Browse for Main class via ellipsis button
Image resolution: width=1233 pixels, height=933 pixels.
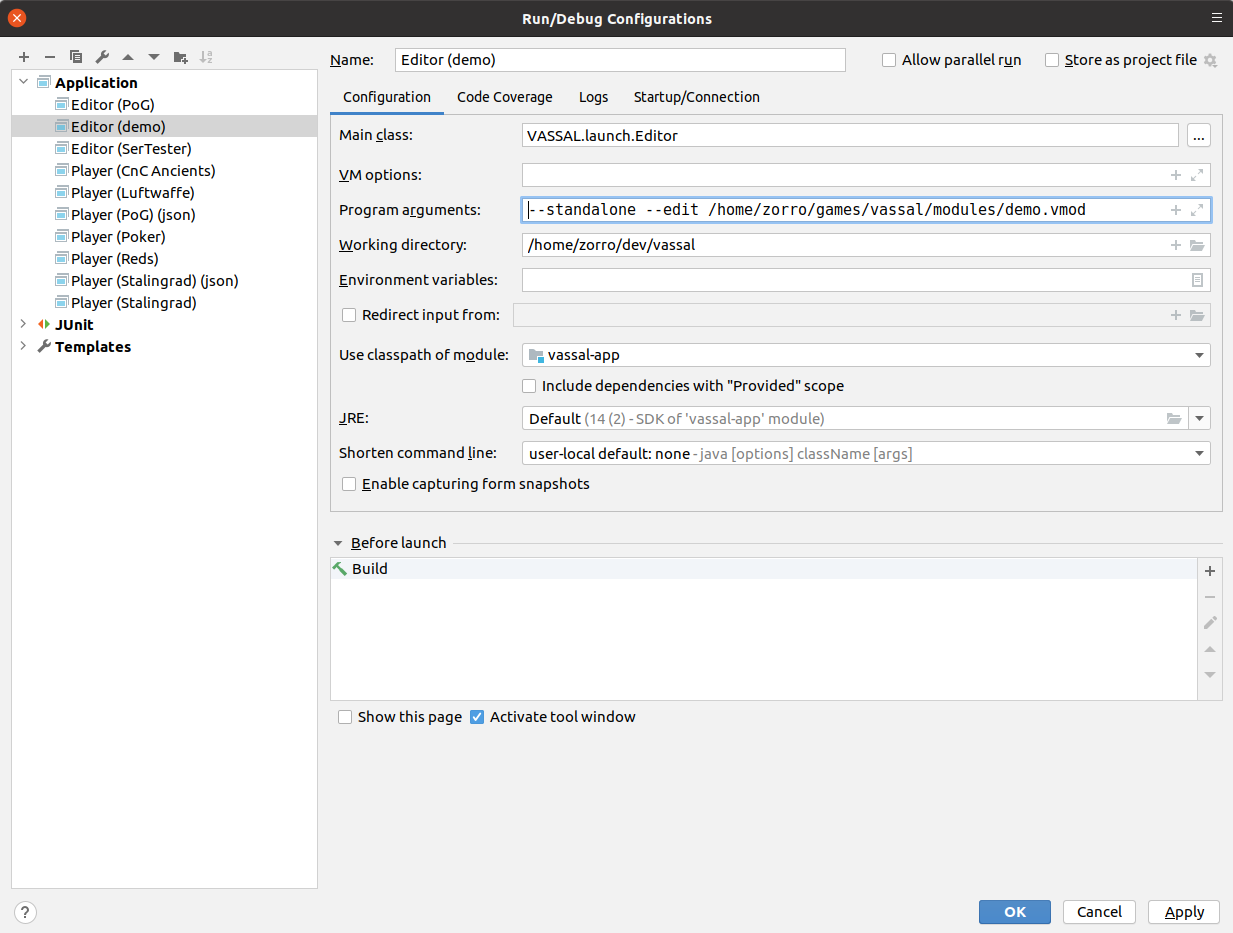pos(1198,135)
